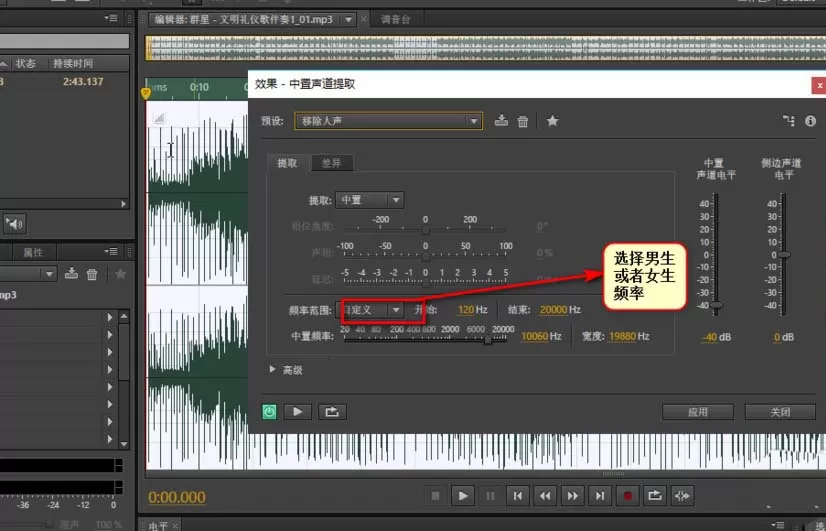Image resolution: width=826 pixels, height=531 pixels.
Task: Save preset icon next to preset dropdown
Action: [502, 121]
